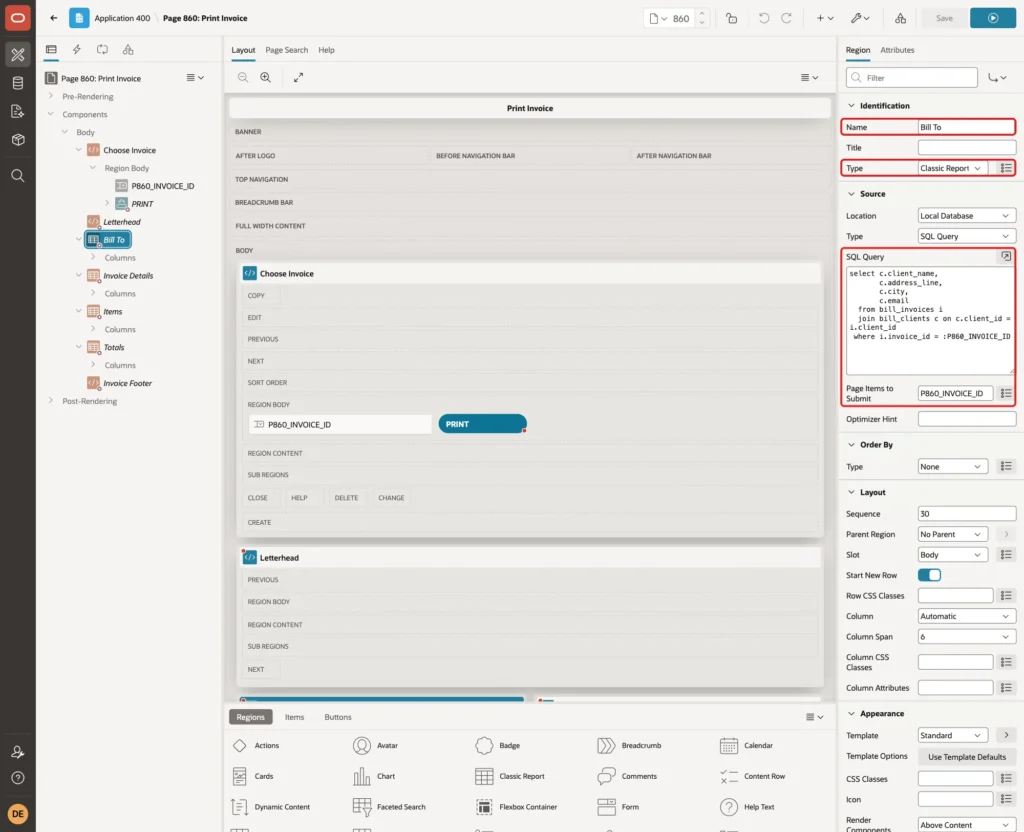Screen dimensions: 1024x832
Task: Open SQL Workshop database icon
Action: [x=18, y=83]
